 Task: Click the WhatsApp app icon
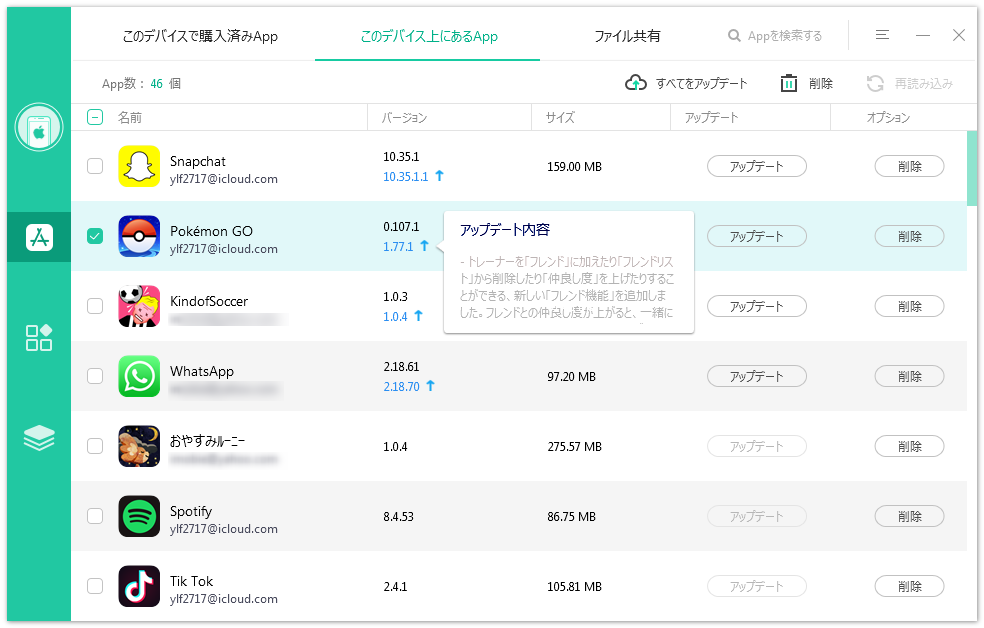[139, 376]
